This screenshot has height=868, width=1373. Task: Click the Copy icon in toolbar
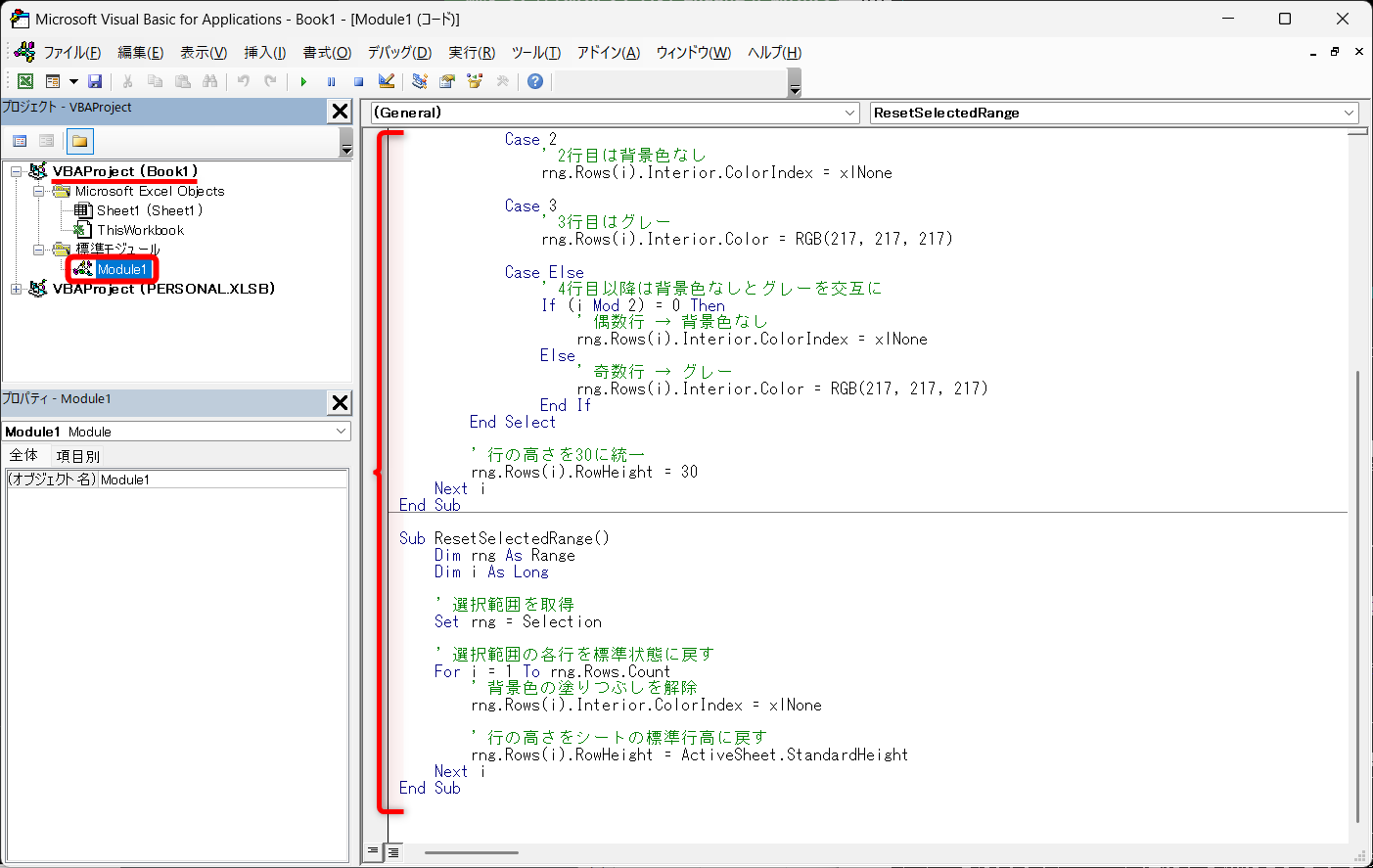click(155, 81)
